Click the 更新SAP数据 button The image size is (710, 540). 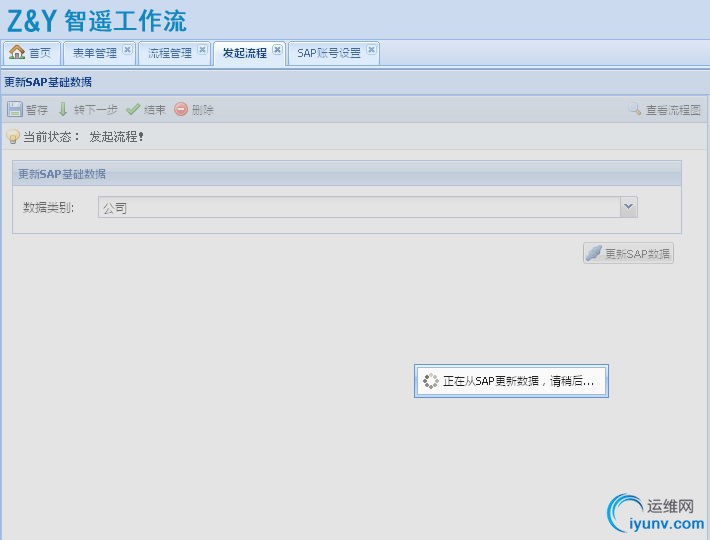coord(628,253)
